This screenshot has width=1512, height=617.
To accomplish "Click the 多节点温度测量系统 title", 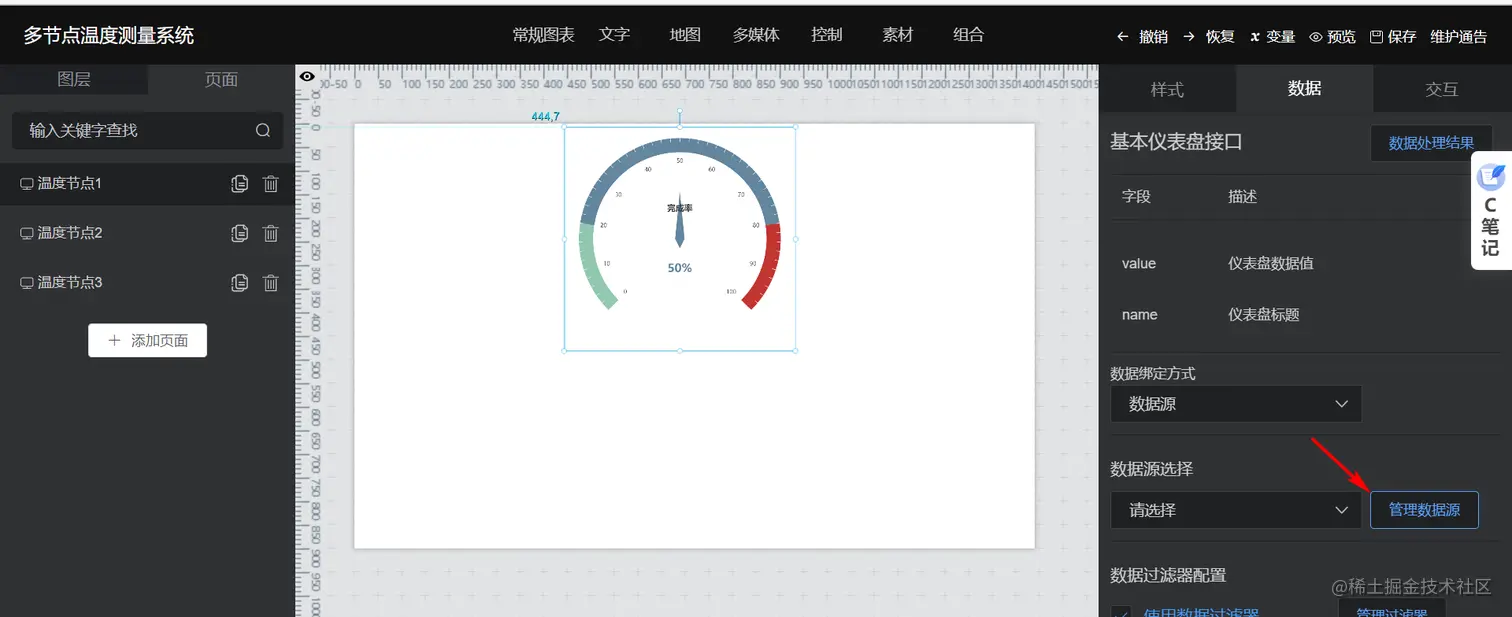I will coord(109,36).
